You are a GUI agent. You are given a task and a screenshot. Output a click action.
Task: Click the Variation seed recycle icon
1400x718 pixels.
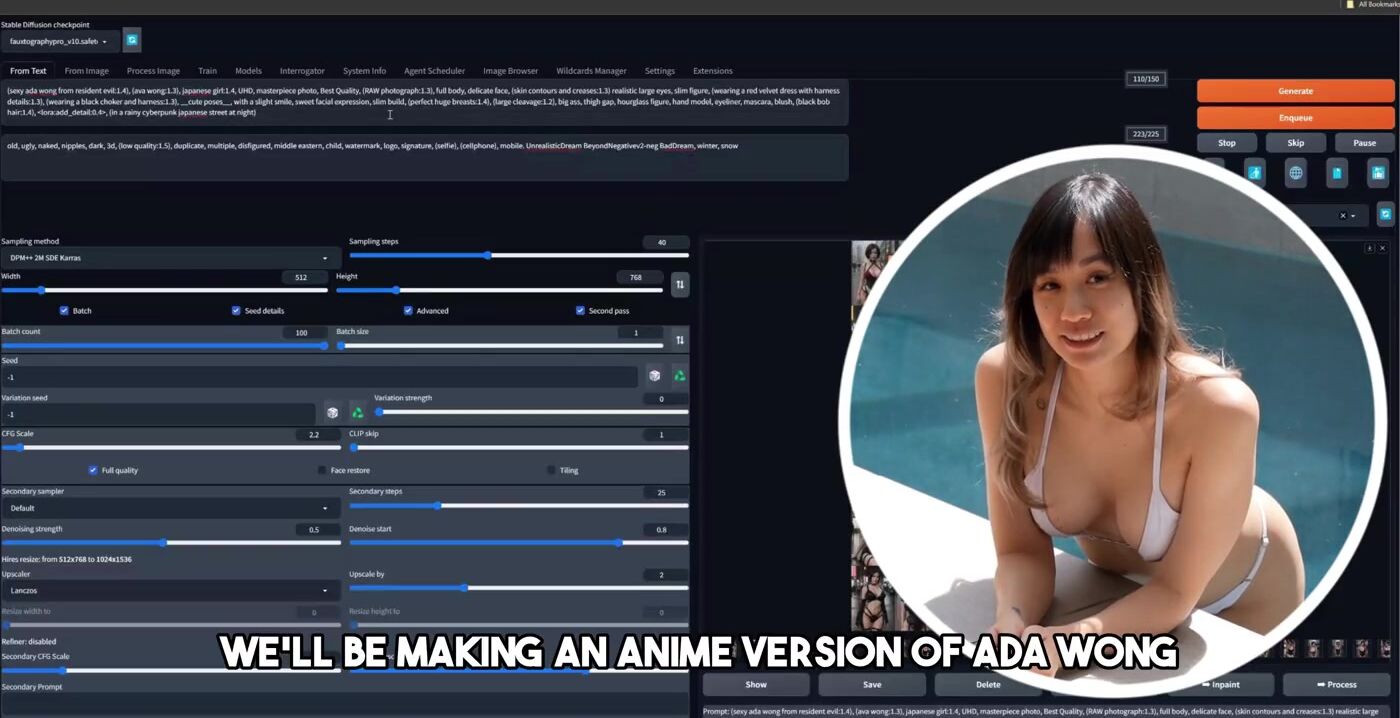(x=356, y=413)
